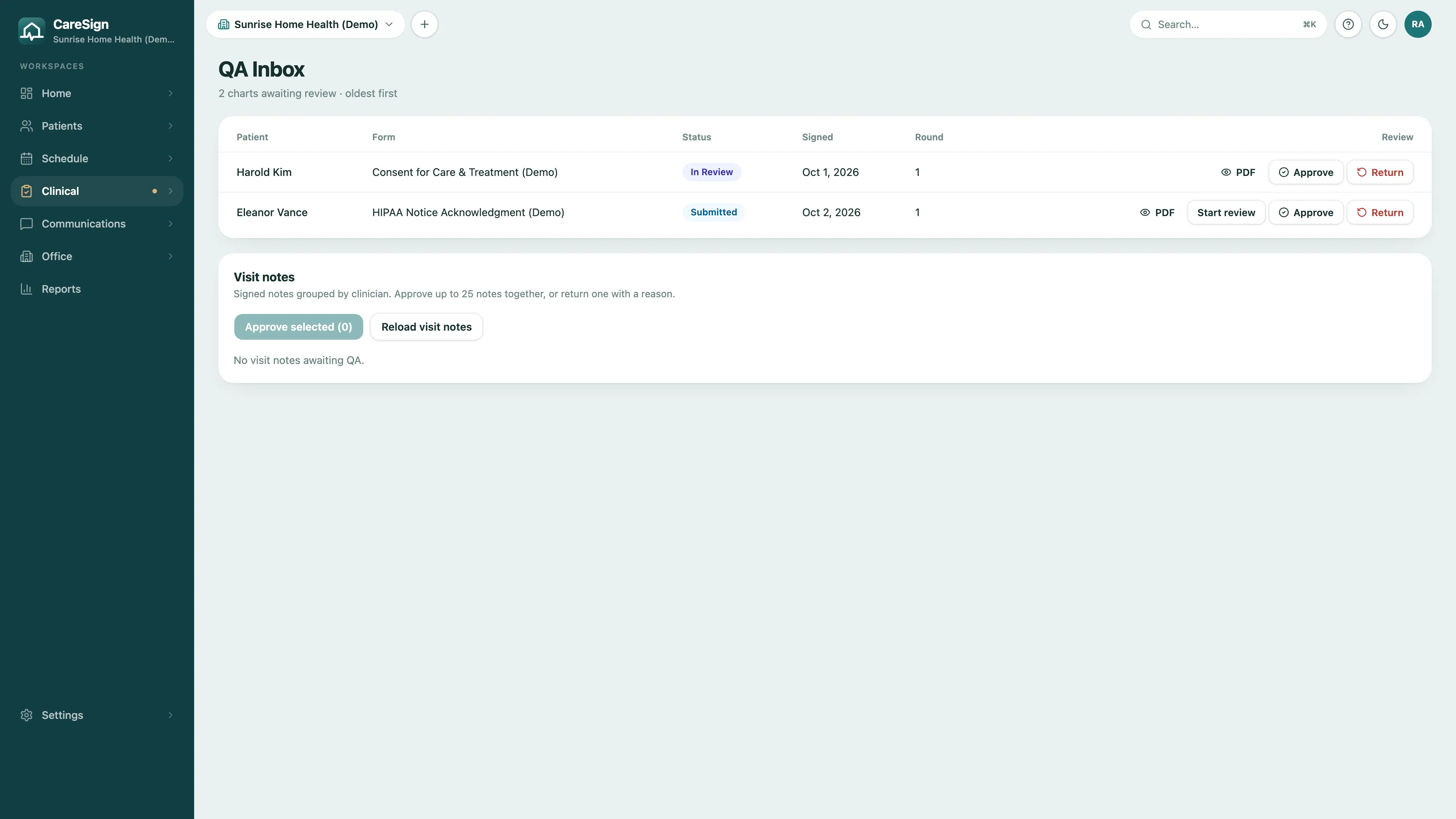Screen dimensions: 1456x819
Task: Click the Communications chat icon in the sidebar
Action: tap(27, 224)
